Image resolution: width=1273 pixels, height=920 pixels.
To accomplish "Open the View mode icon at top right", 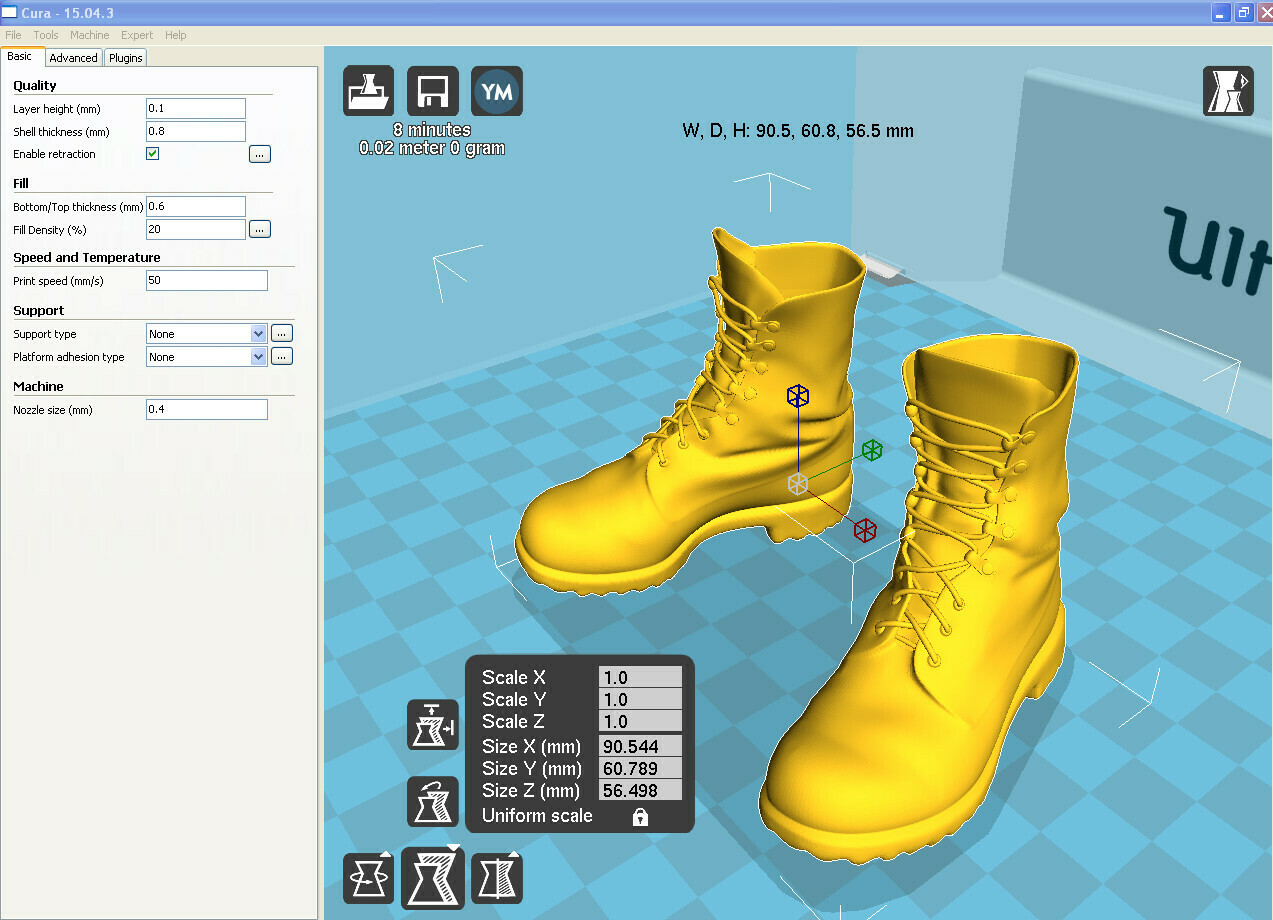I will 1227,92.
